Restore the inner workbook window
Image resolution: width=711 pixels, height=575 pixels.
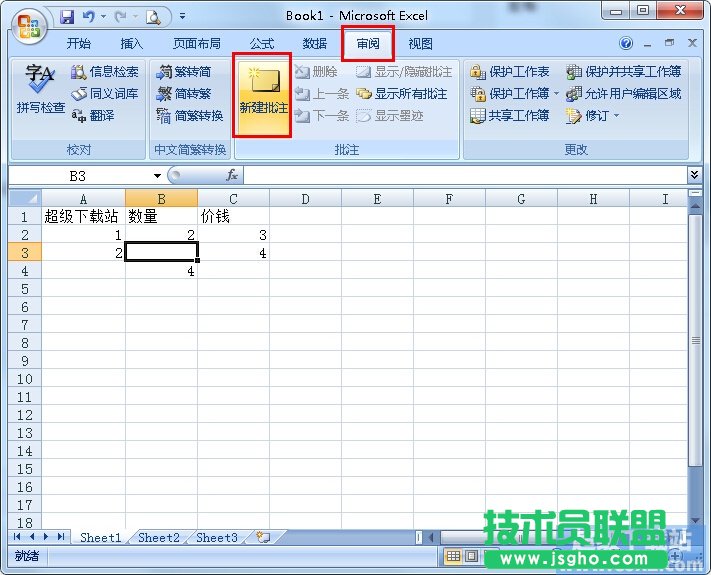coord(669,43)
